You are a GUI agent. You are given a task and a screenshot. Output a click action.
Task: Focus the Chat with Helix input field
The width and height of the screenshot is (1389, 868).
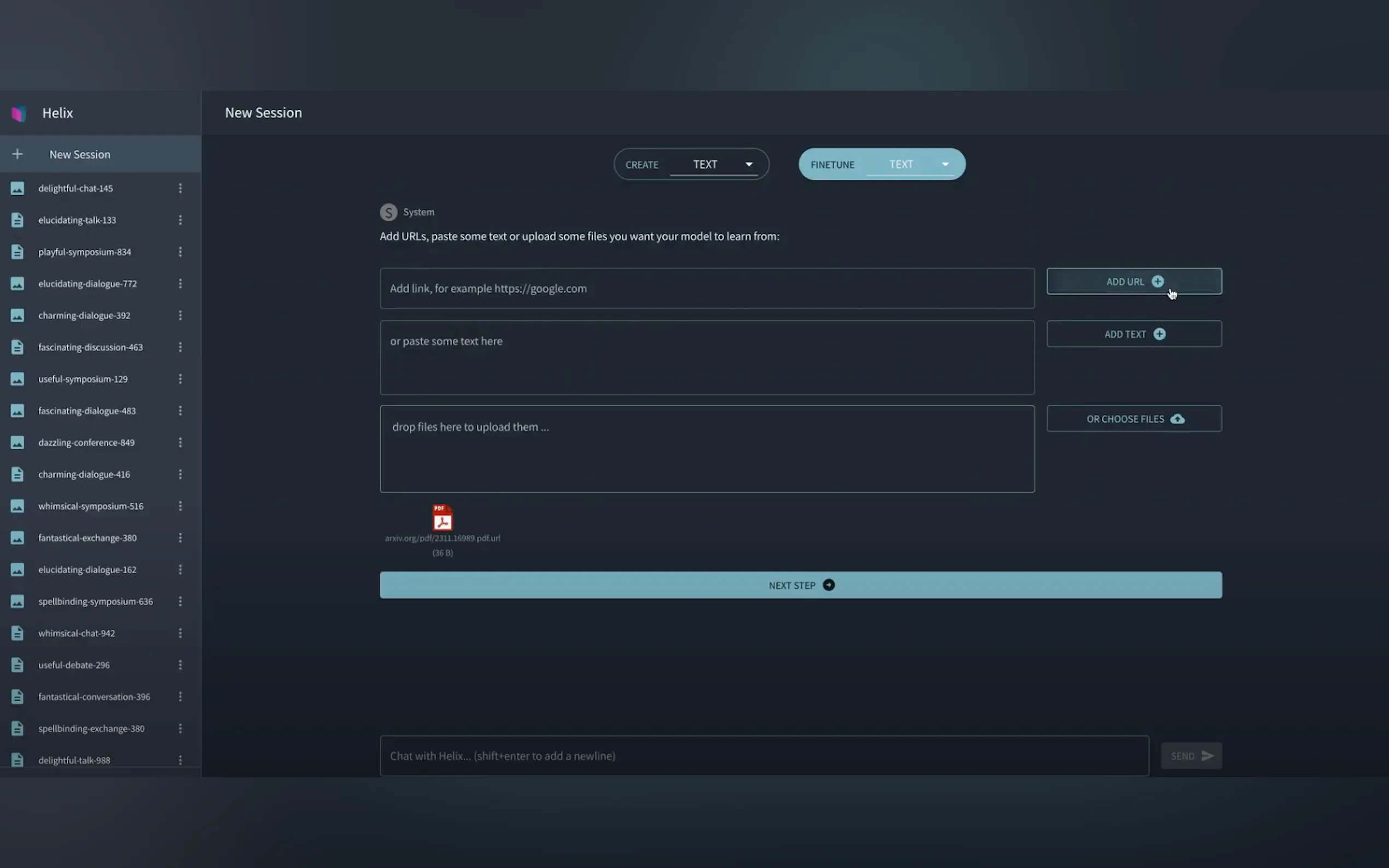pyautogui.click(x=764, y=755)
